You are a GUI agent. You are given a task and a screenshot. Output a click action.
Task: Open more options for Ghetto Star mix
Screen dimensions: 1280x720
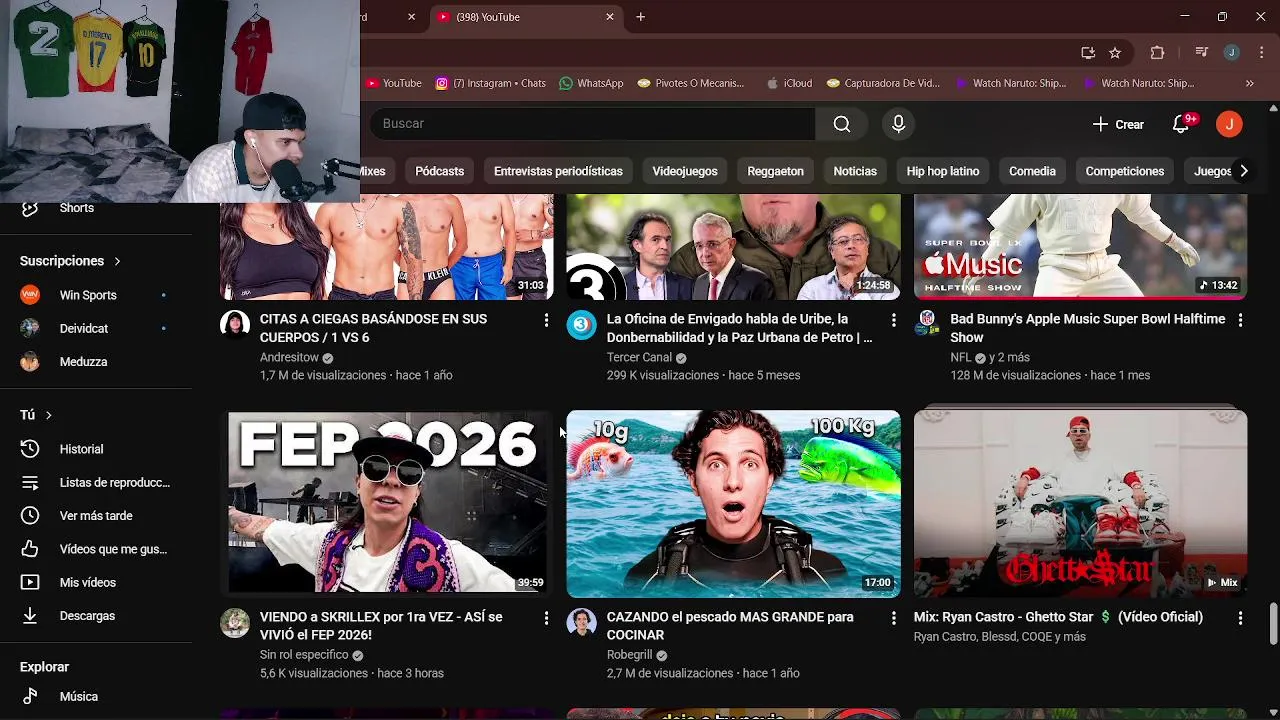1240,618
